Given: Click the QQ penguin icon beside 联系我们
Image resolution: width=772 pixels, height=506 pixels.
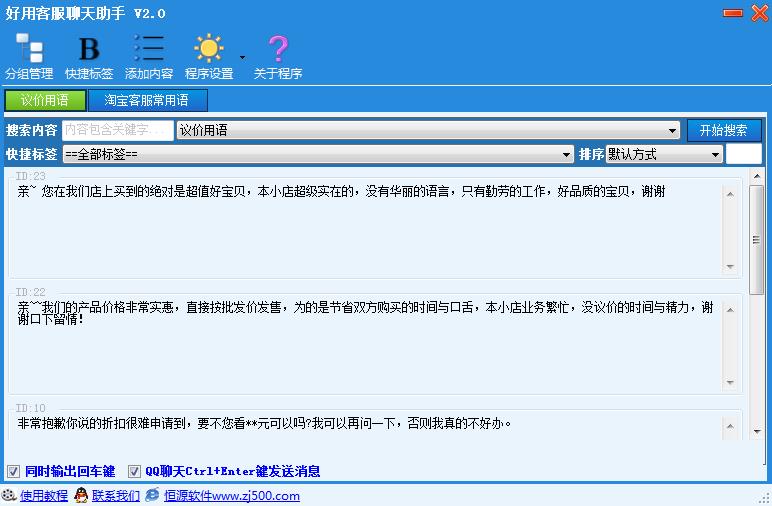Looking at the screenshot, I should click(81, 495).
